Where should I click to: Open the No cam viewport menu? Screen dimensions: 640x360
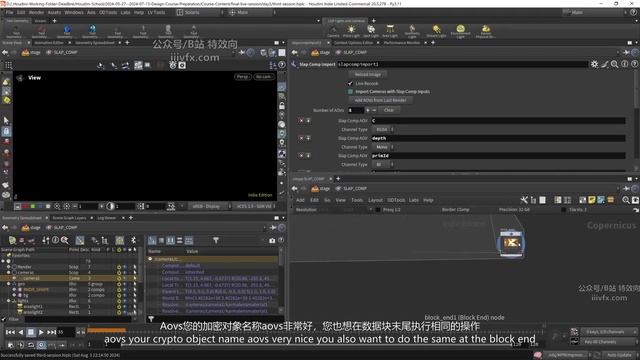click(x=263, y=77)
